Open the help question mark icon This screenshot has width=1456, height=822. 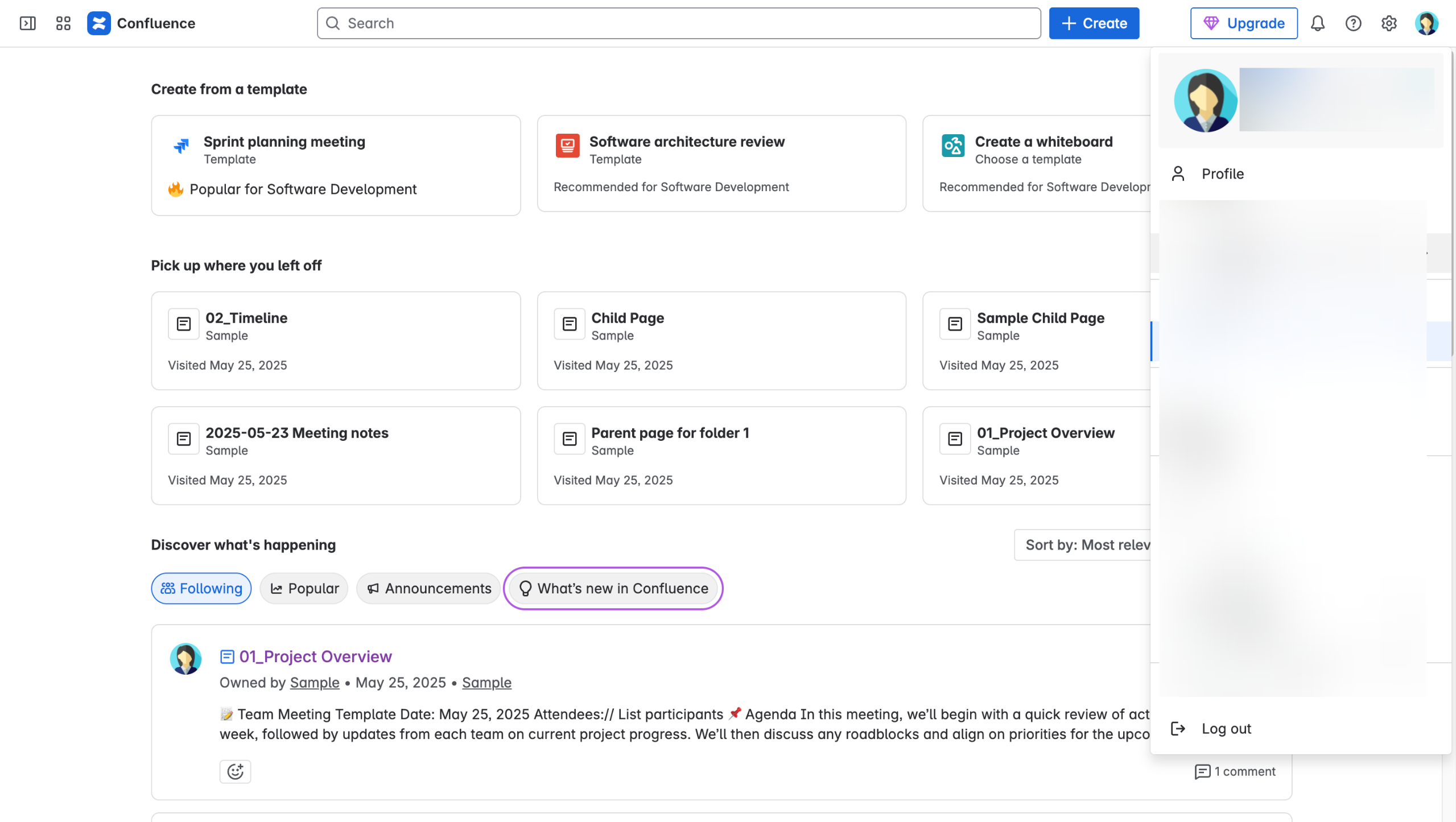click(1353, 23)
